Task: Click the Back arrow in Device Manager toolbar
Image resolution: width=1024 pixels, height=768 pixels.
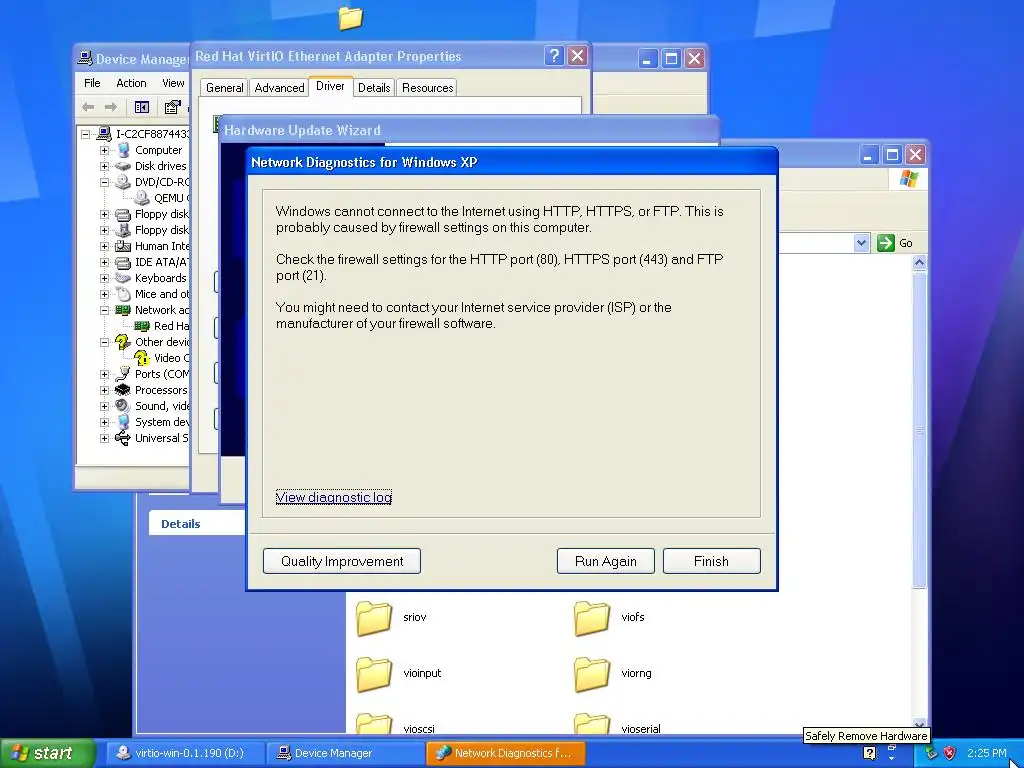Action: 88,107
